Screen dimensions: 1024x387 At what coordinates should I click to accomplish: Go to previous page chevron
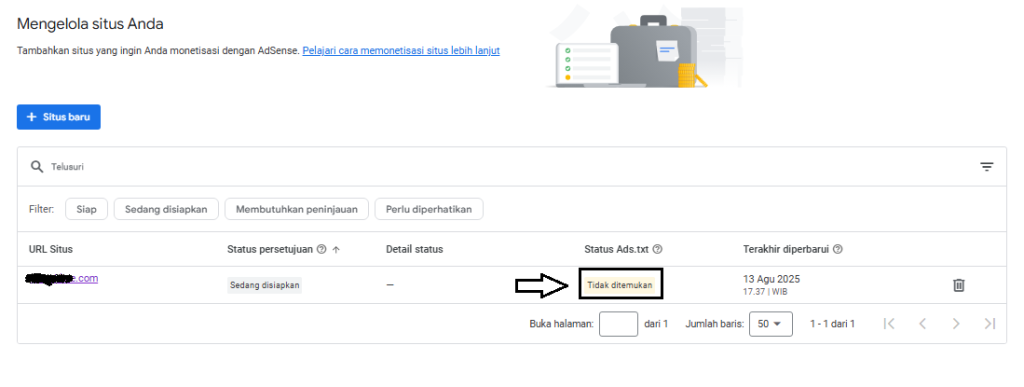pyautogui.click(x=922, y=324)
